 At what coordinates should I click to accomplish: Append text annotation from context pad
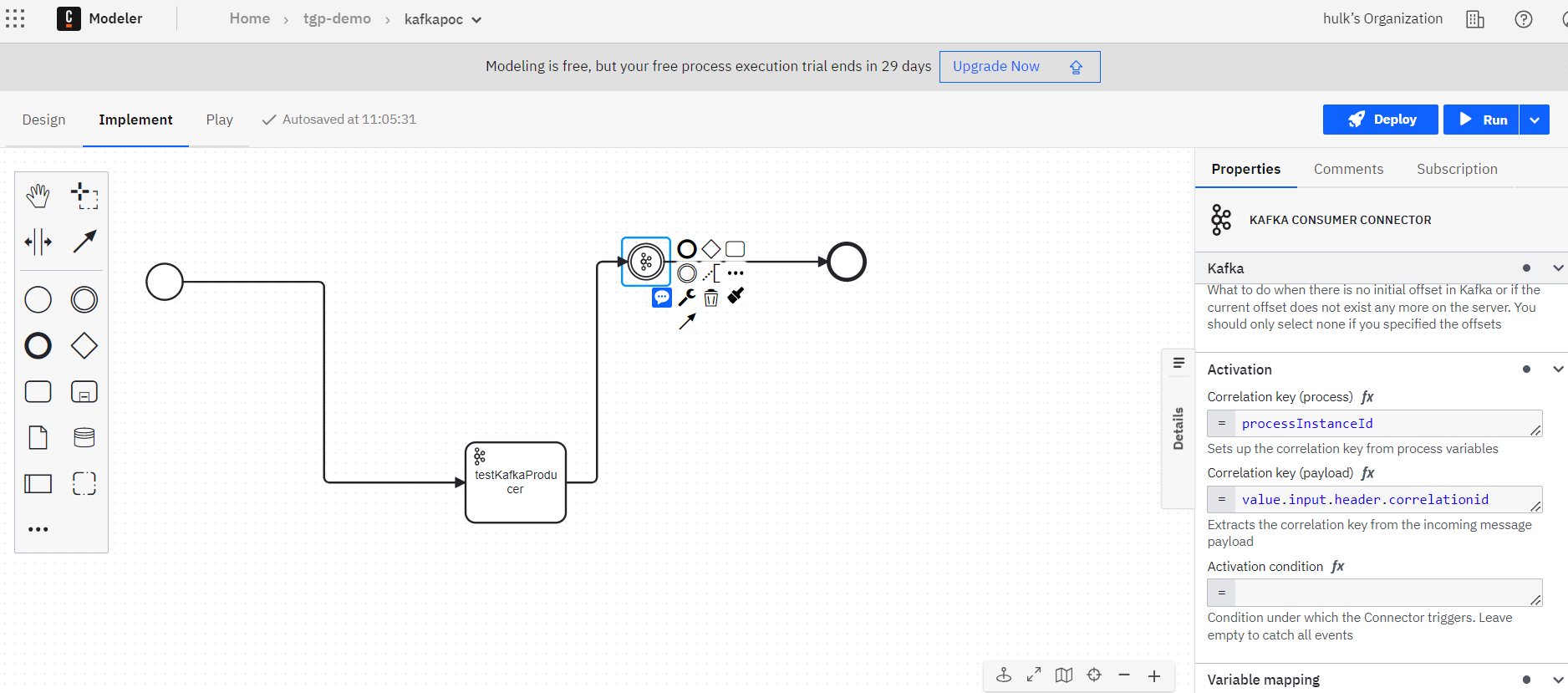coord(711,273)
